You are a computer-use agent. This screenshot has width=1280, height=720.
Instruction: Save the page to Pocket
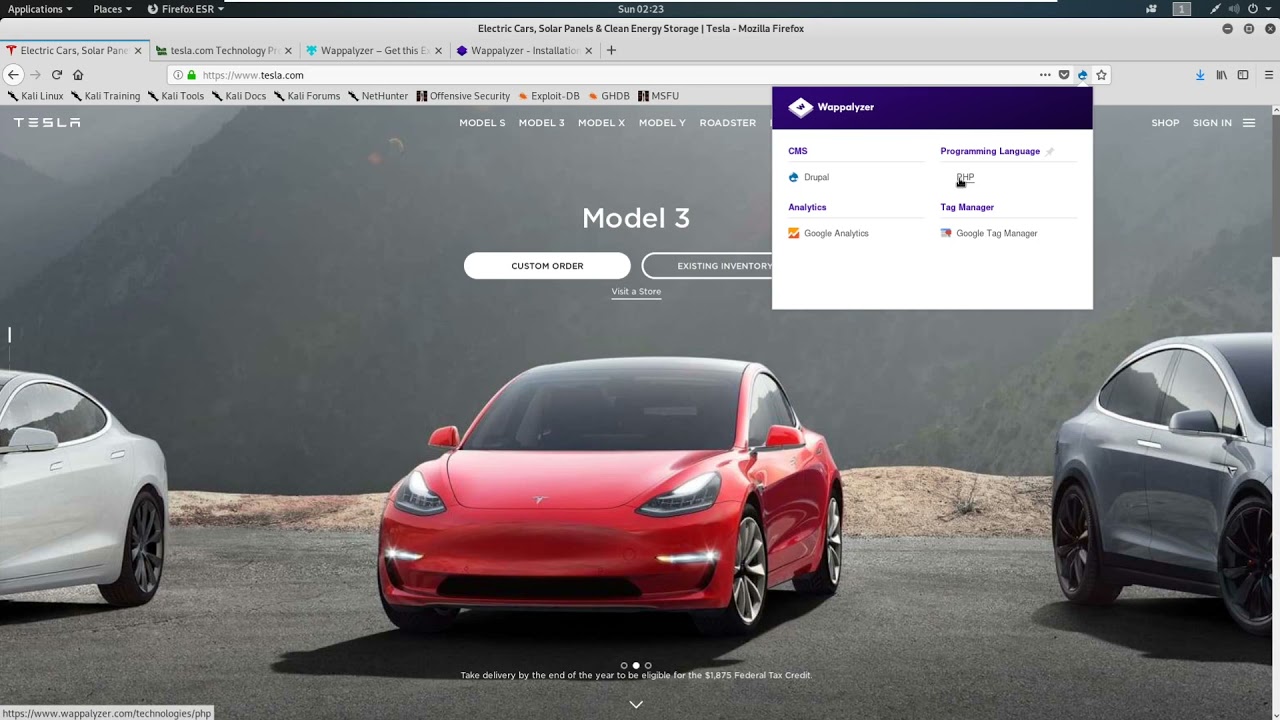click(x=1064, y=75)
